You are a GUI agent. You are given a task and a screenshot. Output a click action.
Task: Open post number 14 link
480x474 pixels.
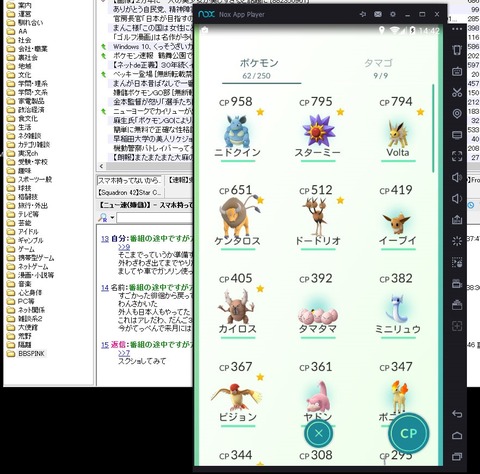[105, 287]
